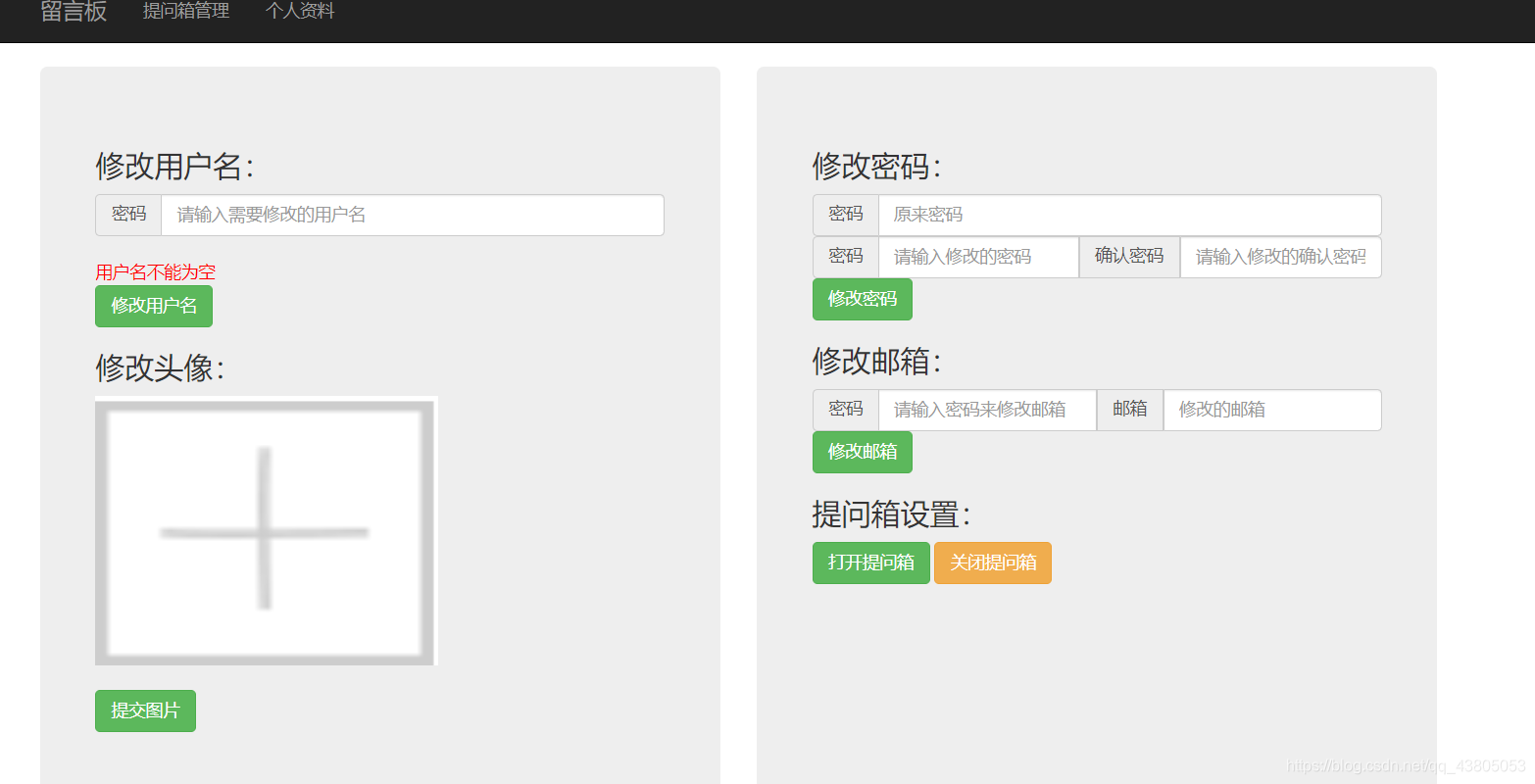
Task: Click the 修改密码: heading
Action: (x=876, y=167)
